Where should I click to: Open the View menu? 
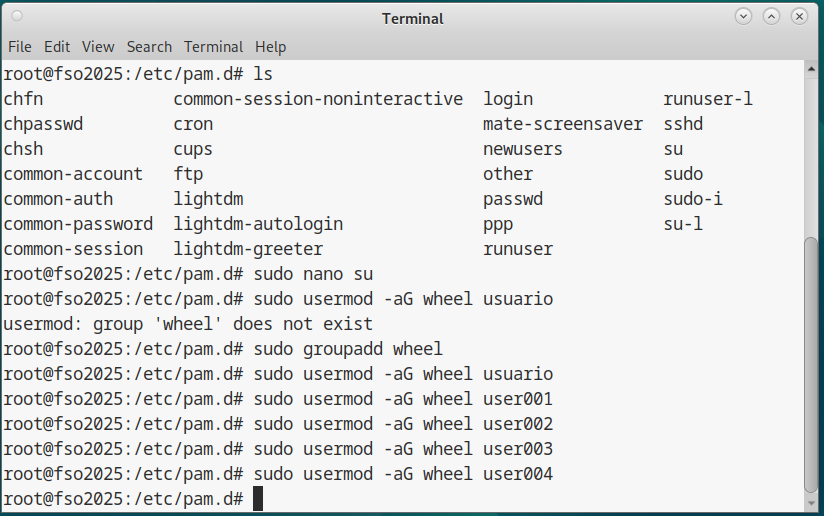click(98, 46)
